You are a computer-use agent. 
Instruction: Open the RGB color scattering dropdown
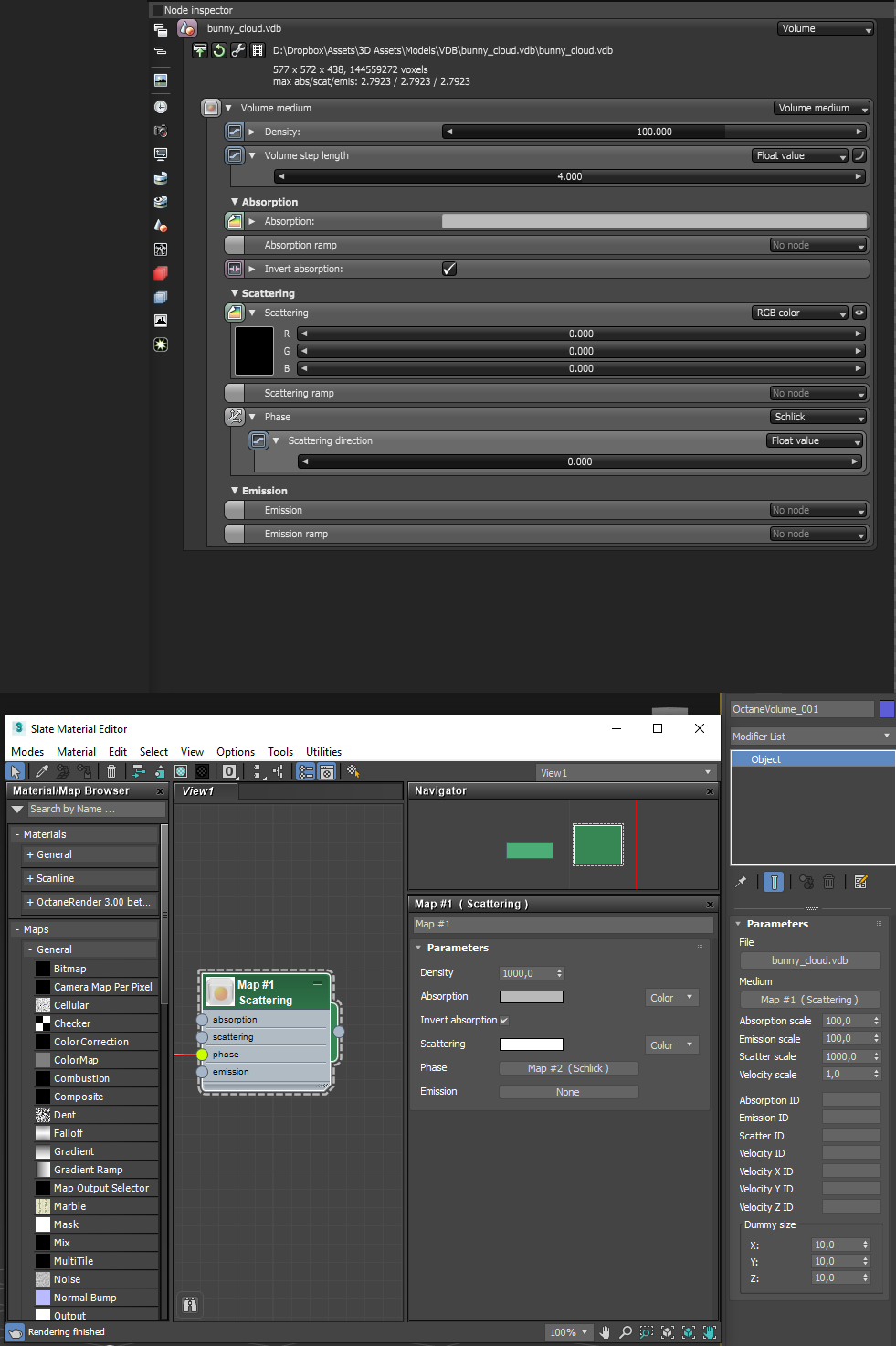coord(800,313)
